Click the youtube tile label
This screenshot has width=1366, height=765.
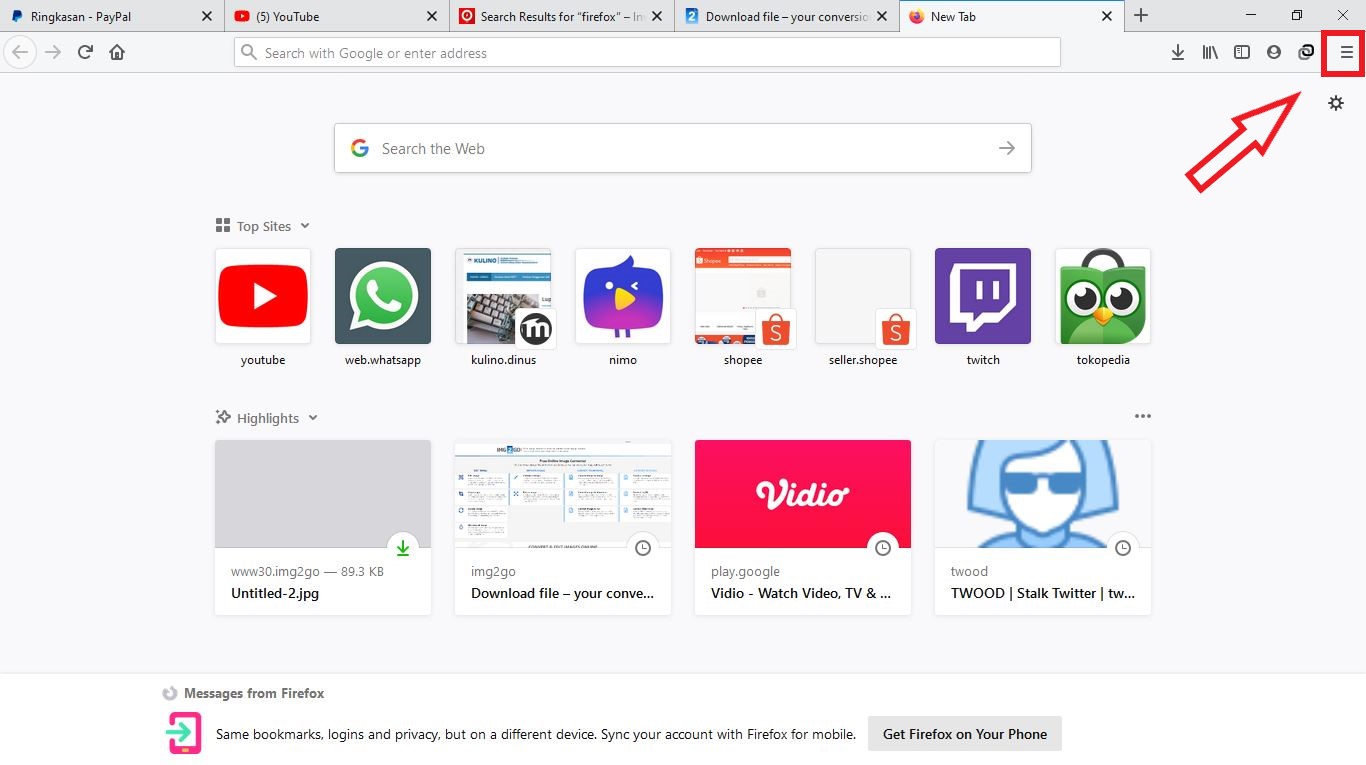[x=263, y=360]
